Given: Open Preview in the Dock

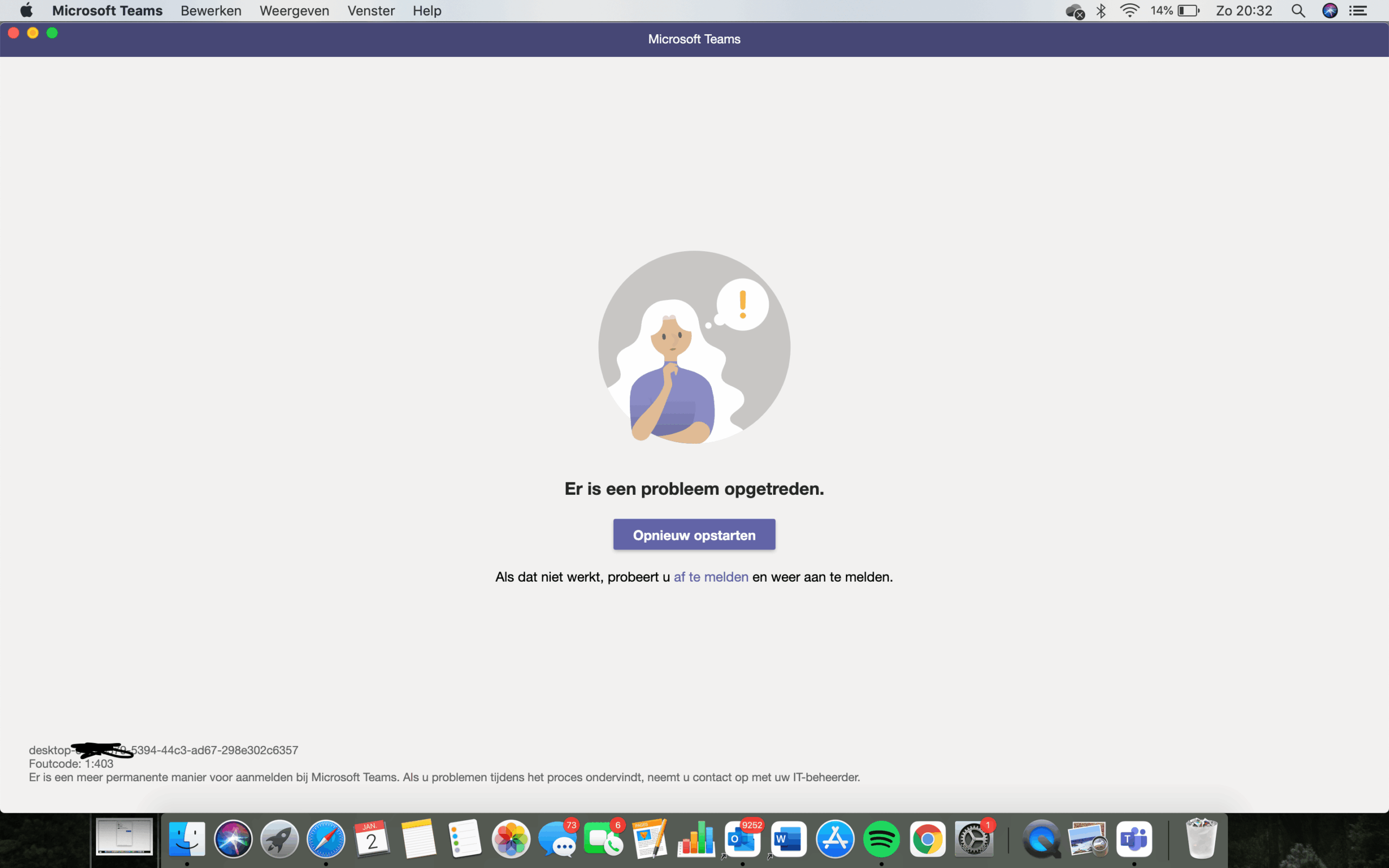Looking at the screenshot, I should tap(1088, 839).
